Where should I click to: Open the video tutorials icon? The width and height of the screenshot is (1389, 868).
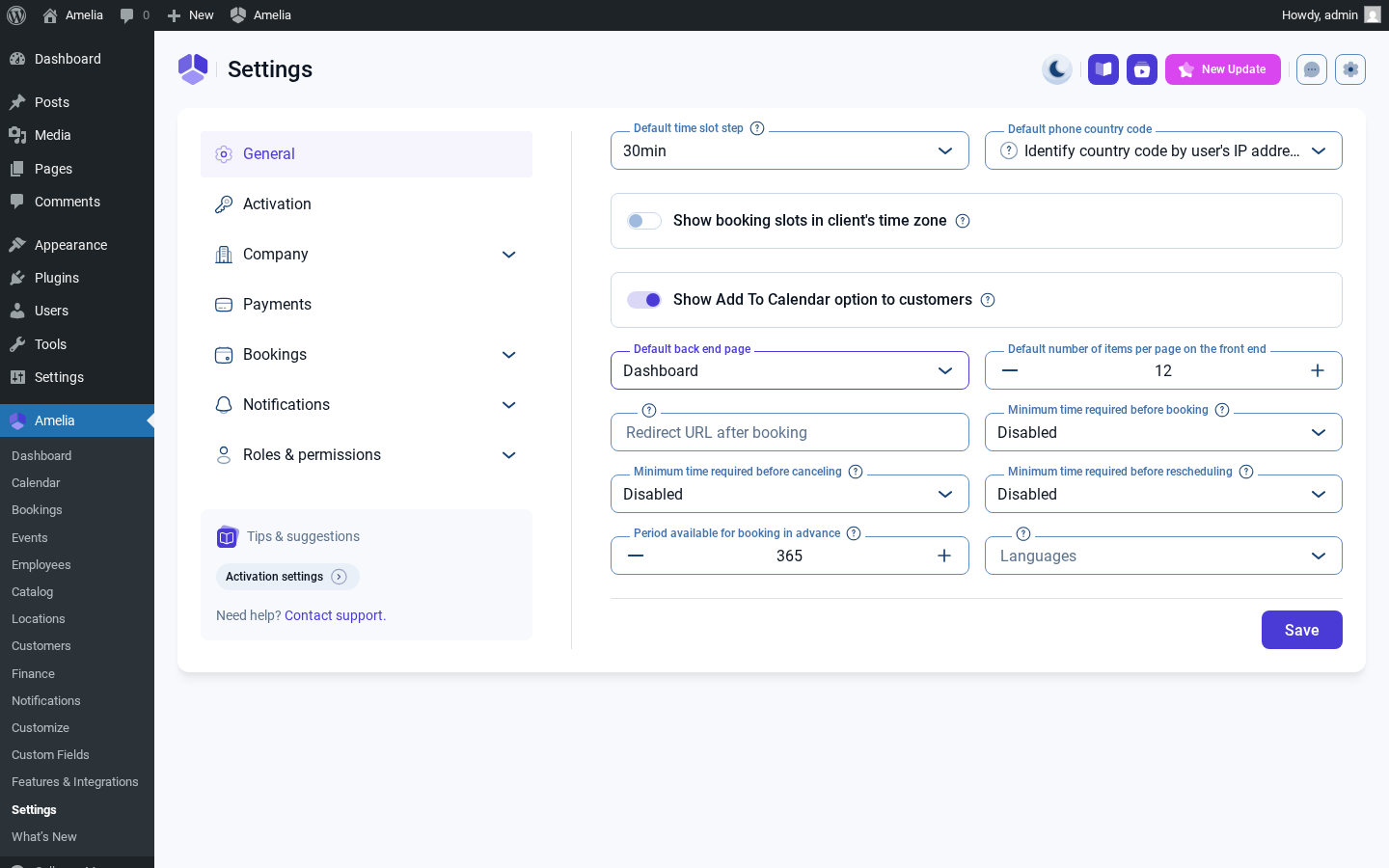(1142, 69)
